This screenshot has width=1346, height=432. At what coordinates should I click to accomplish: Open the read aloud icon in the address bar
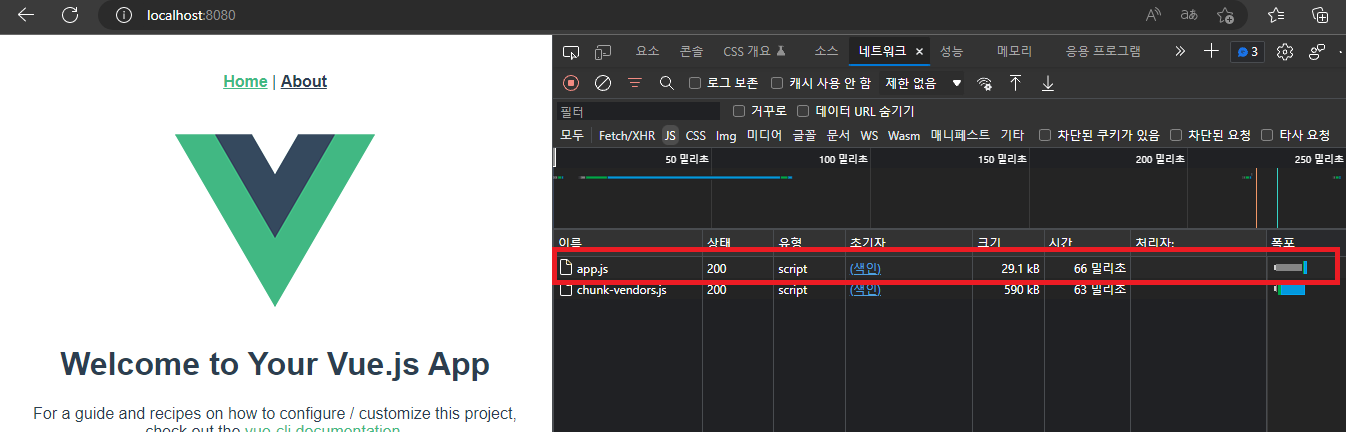coord(1154,15)
